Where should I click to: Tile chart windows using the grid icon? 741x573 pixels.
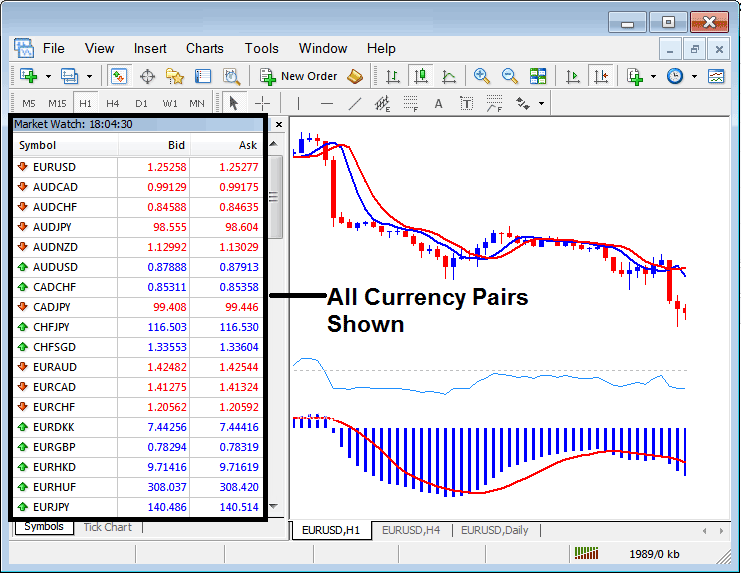pyautogui.click(x=538, y=76)
